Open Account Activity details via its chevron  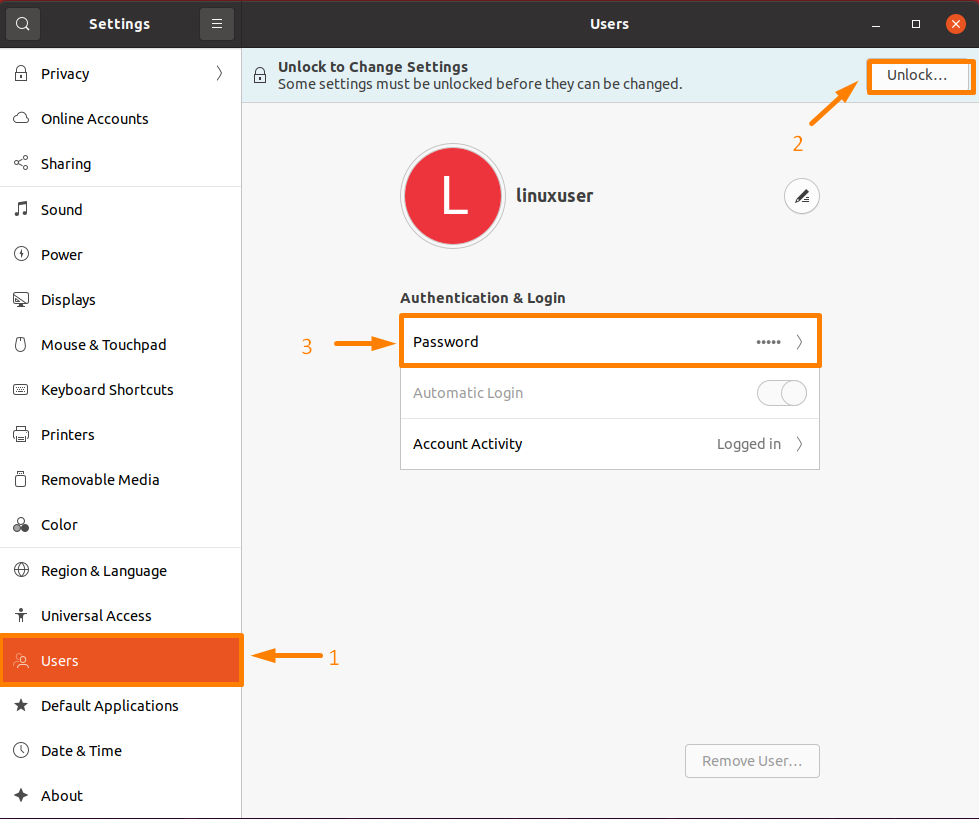pos(799,444)
